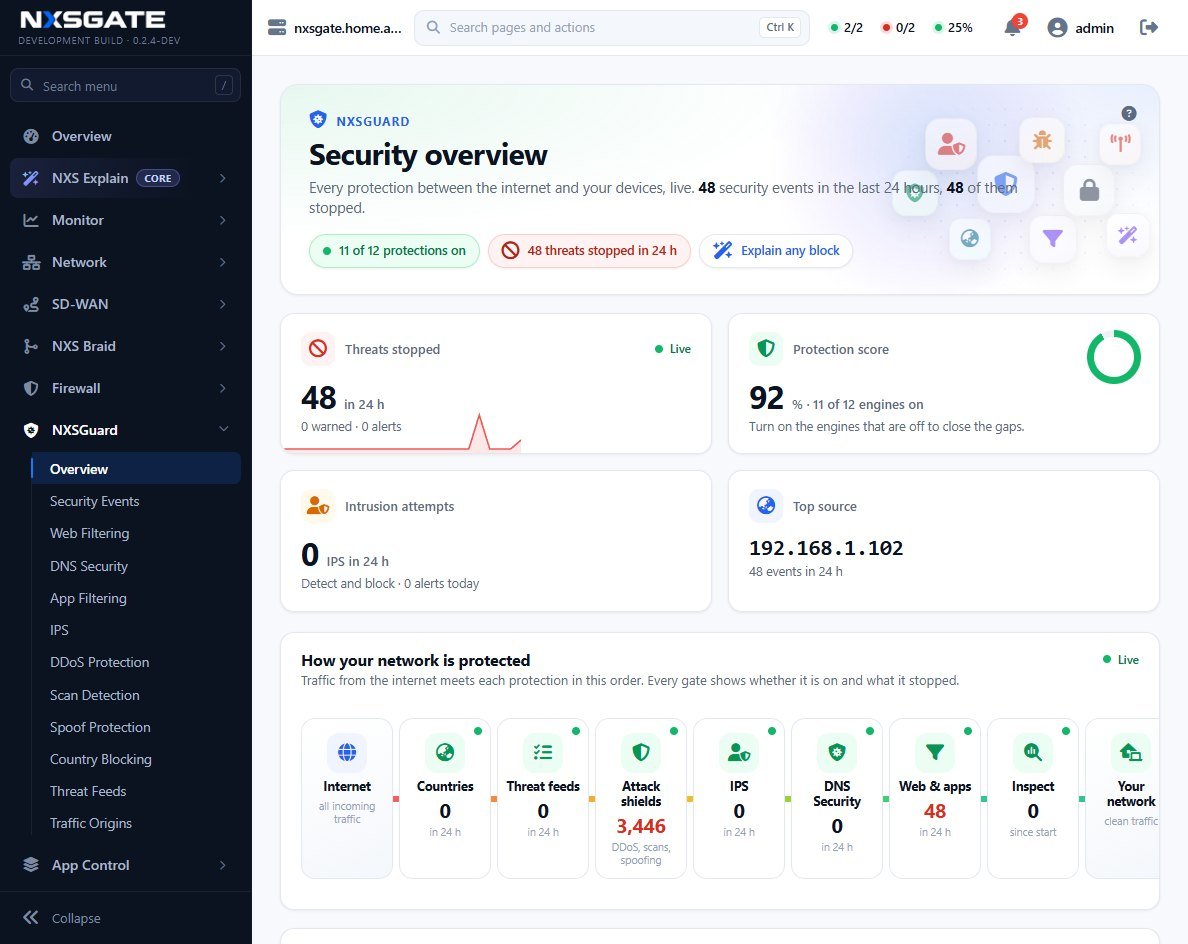Screen dimensions: 1188x944
Task: Click the 2/2 green status indicator
Action: 846,28
